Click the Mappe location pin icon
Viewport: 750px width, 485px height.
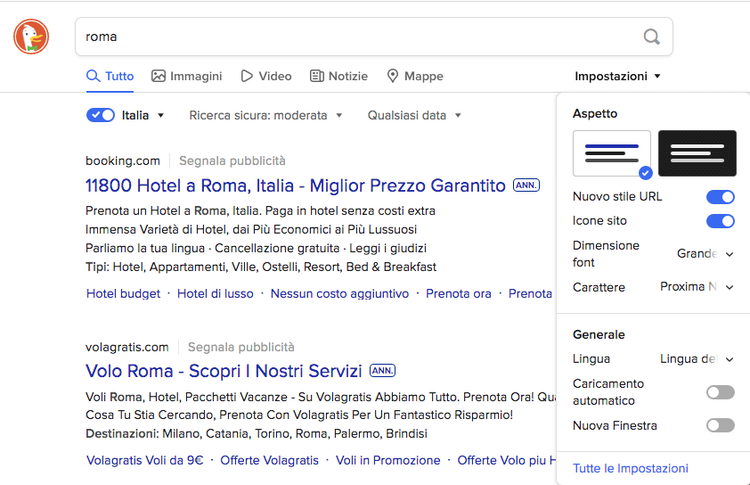coord(393,76)
